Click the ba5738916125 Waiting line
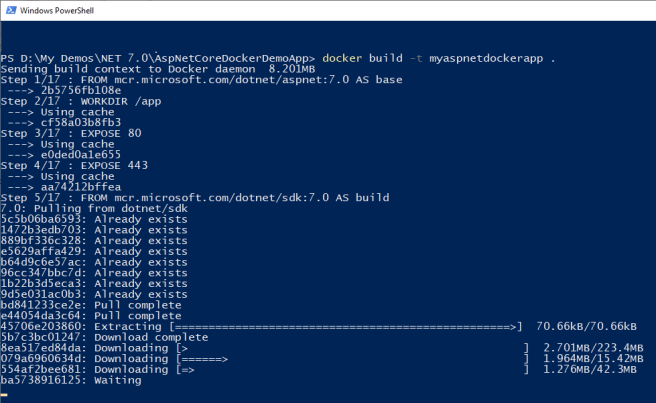The image size is (656, 403). coord(71,380)
